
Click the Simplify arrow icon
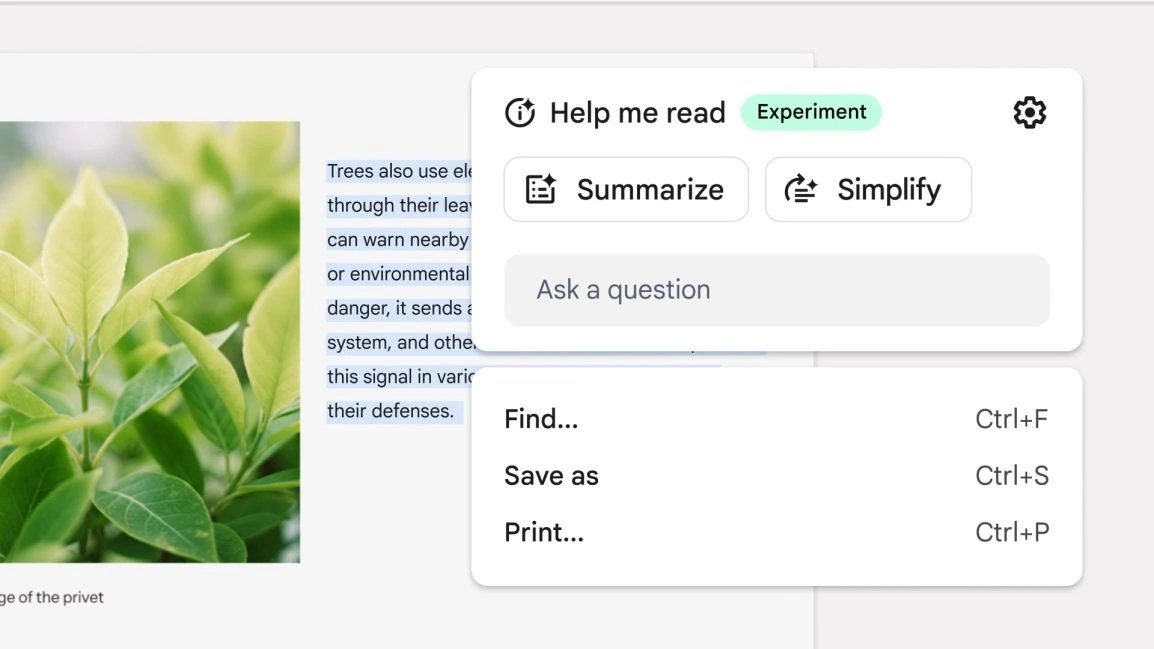pos(801,189)
